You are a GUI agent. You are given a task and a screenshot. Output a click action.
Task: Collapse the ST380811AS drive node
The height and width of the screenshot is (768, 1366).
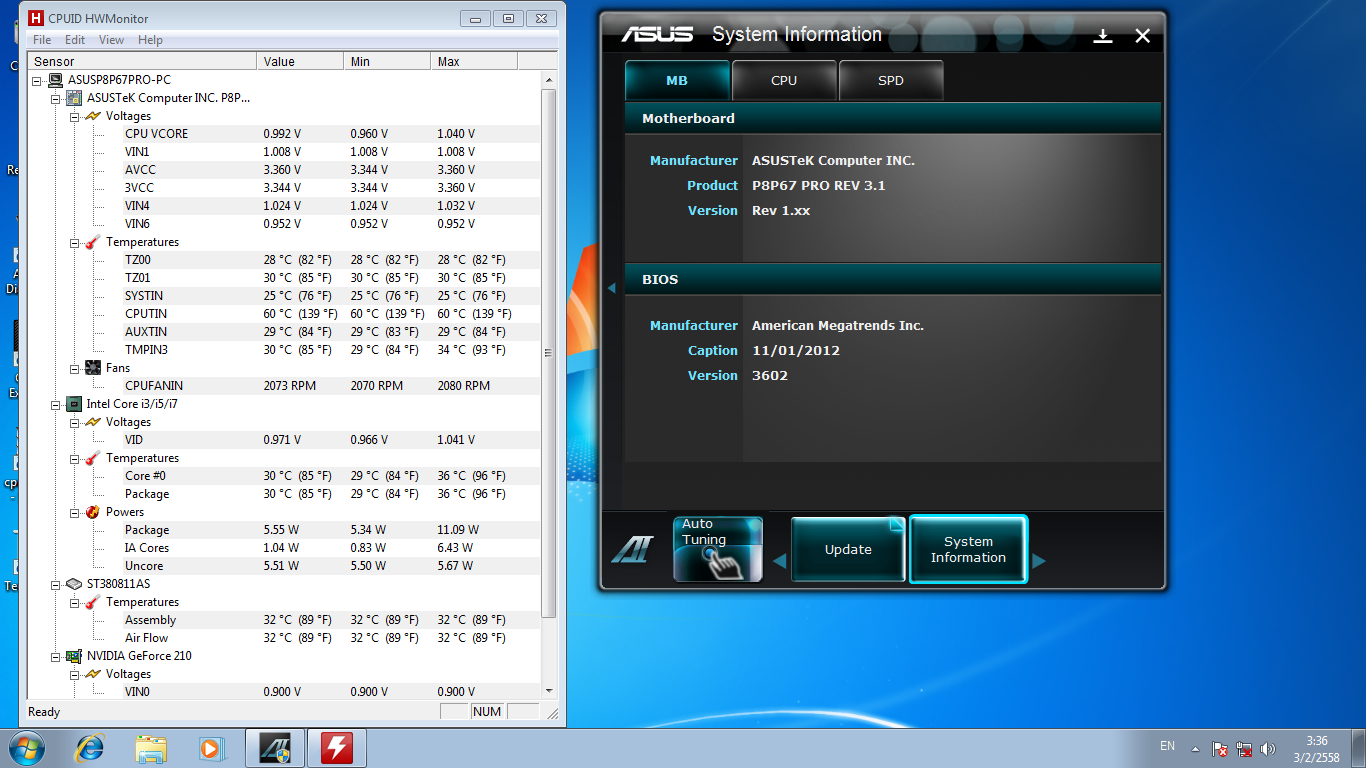[56, 584]
